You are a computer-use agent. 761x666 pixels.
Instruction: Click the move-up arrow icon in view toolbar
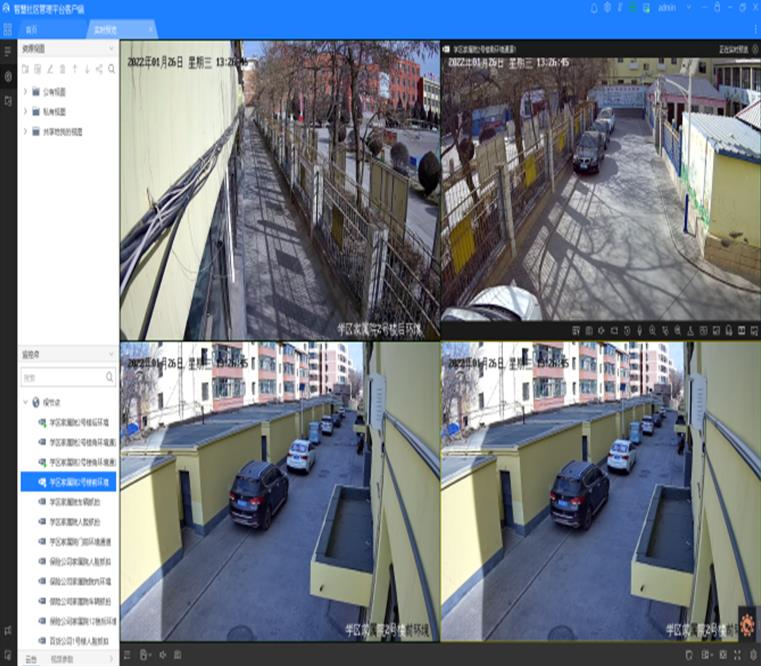coord(74,69)
